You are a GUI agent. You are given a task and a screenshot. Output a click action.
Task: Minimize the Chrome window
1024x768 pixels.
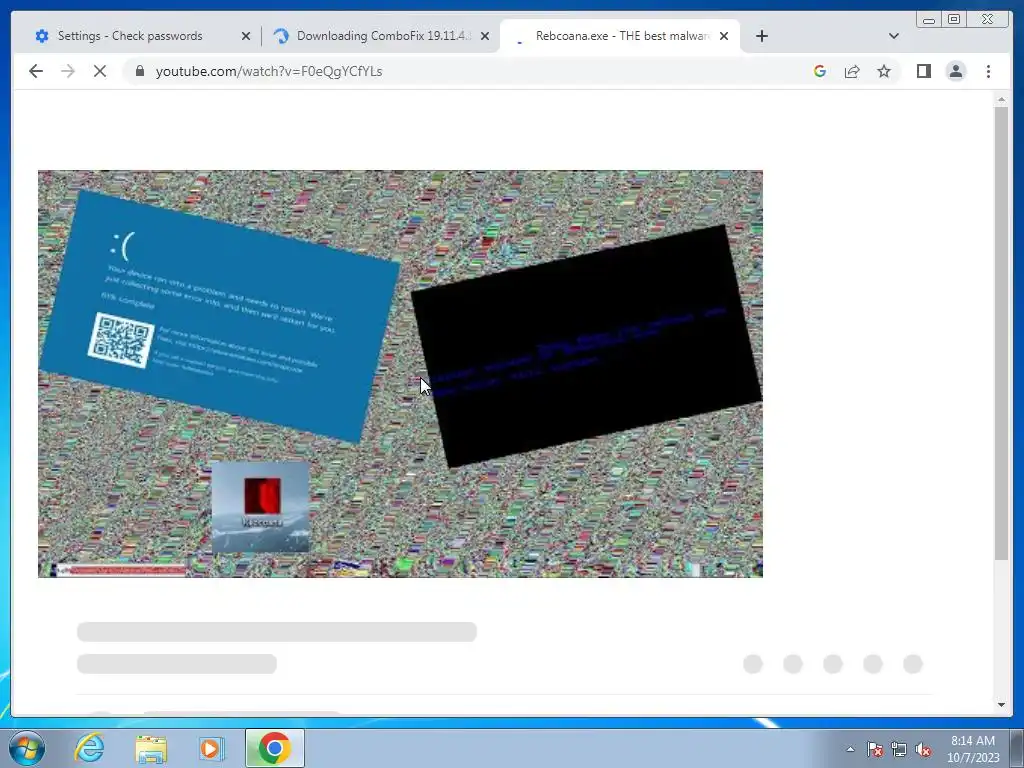(x=929, y=20)
